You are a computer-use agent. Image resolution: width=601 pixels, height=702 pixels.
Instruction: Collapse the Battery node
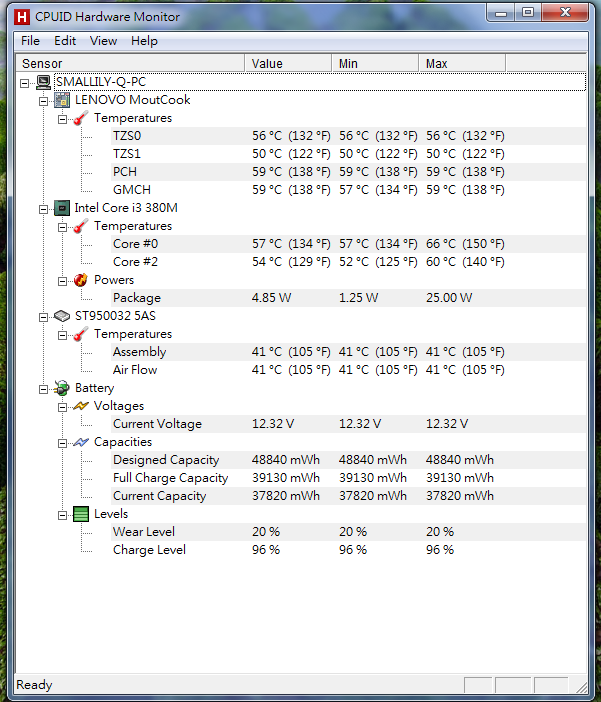[43, 389]
